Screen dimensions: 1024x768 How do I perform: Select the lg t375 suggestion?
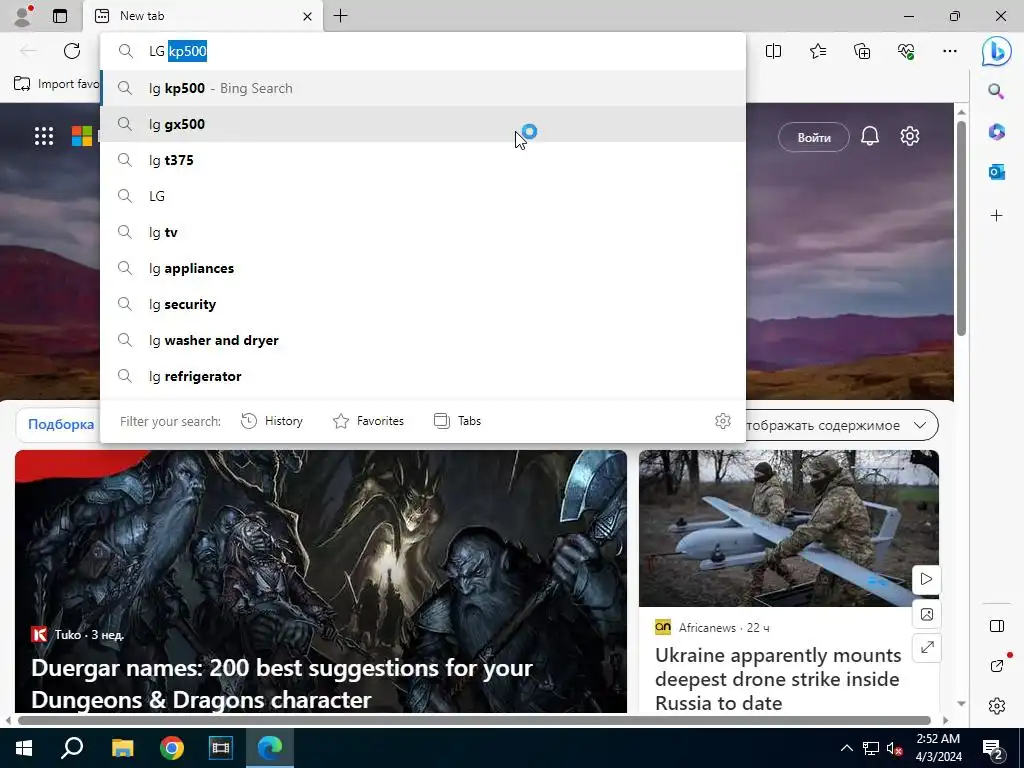(x=423, y=160)
